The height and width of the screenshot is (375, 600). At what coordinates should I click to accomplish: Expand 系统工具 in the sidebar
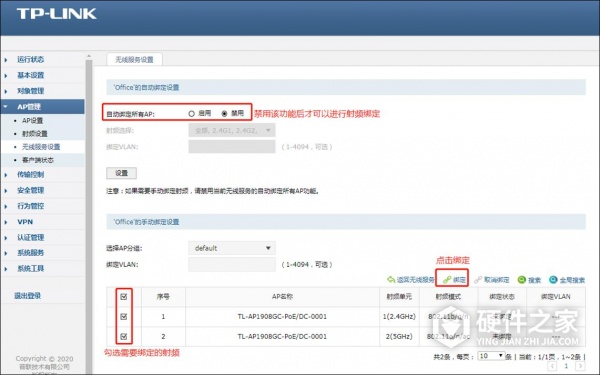(x=30, y=269)
